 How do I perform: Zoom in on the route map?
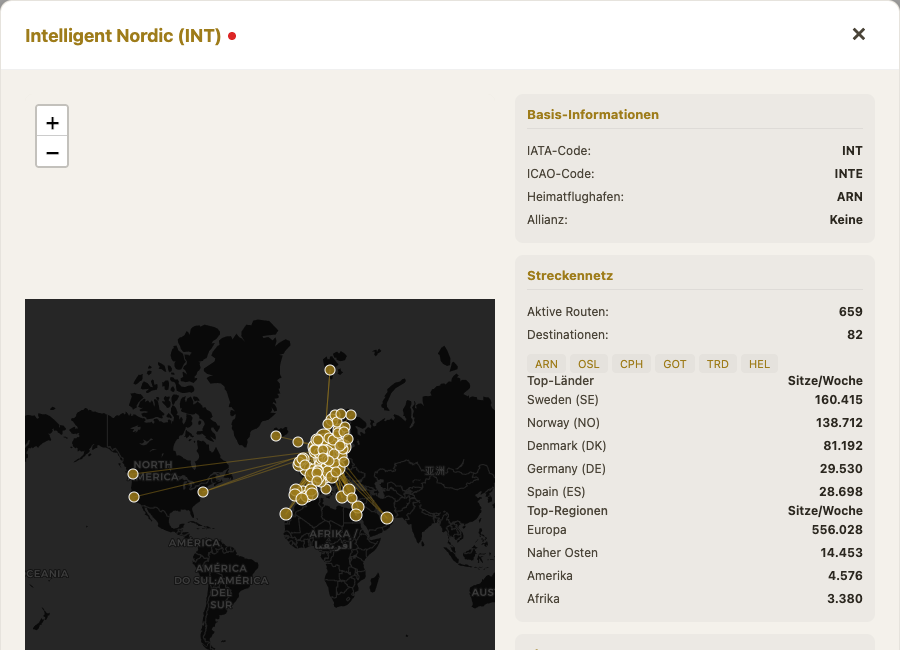[52, 122]
